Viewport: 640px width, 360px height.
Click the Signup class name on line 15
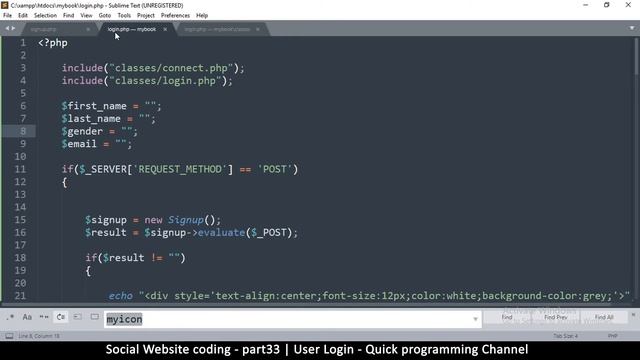pyautogui.click(x=186, y=220)
